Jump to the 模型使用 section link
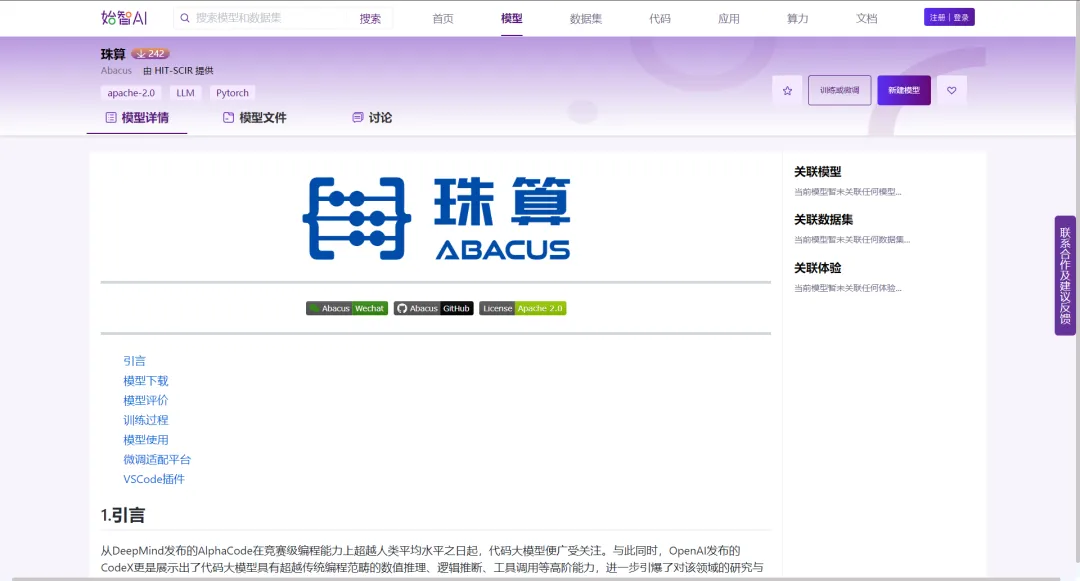This screenshot has width=1080, height=581. (145, 440)
